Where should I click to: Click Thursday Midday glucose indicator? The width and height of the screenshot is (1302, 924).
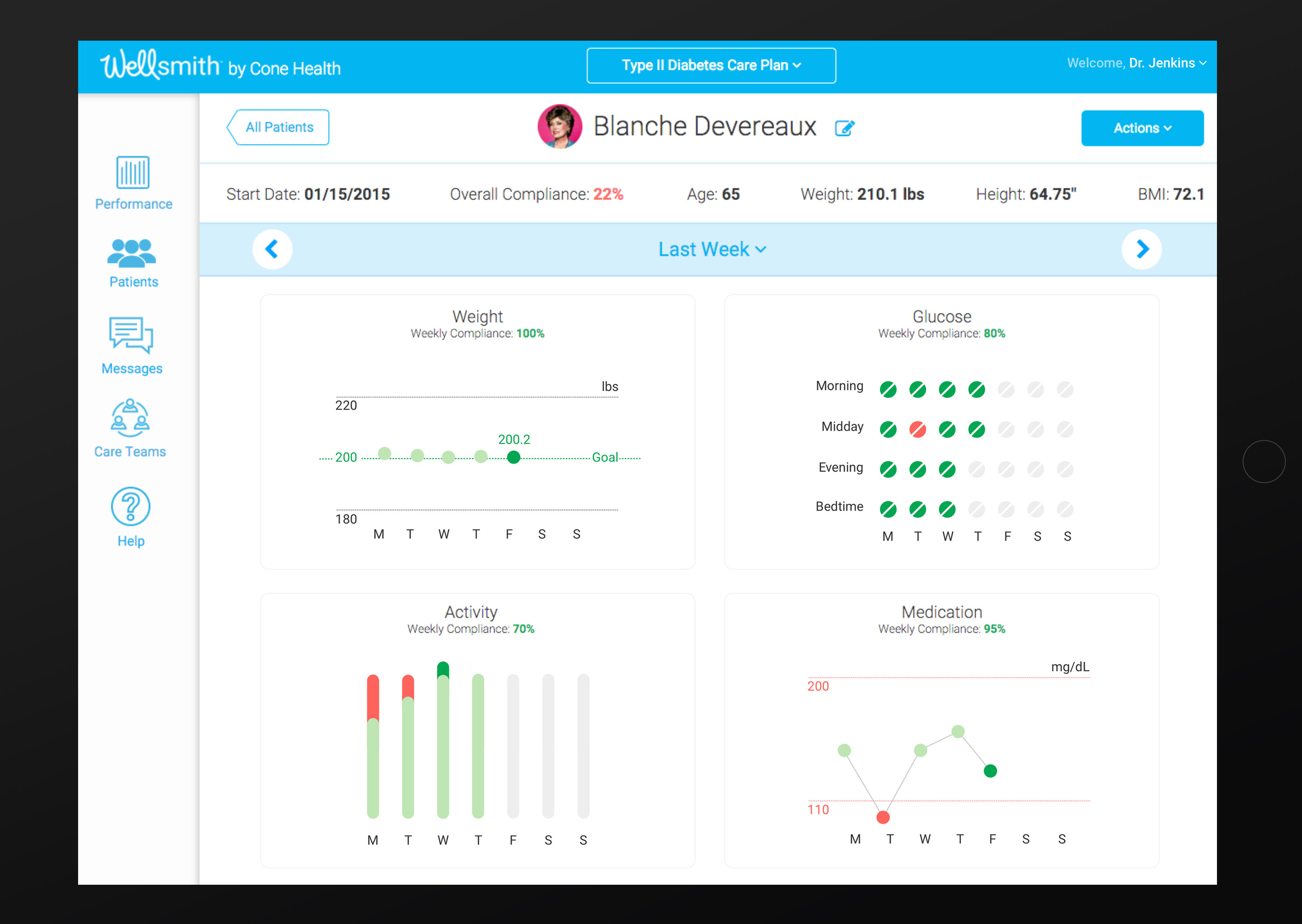click(x=977, y=430)
